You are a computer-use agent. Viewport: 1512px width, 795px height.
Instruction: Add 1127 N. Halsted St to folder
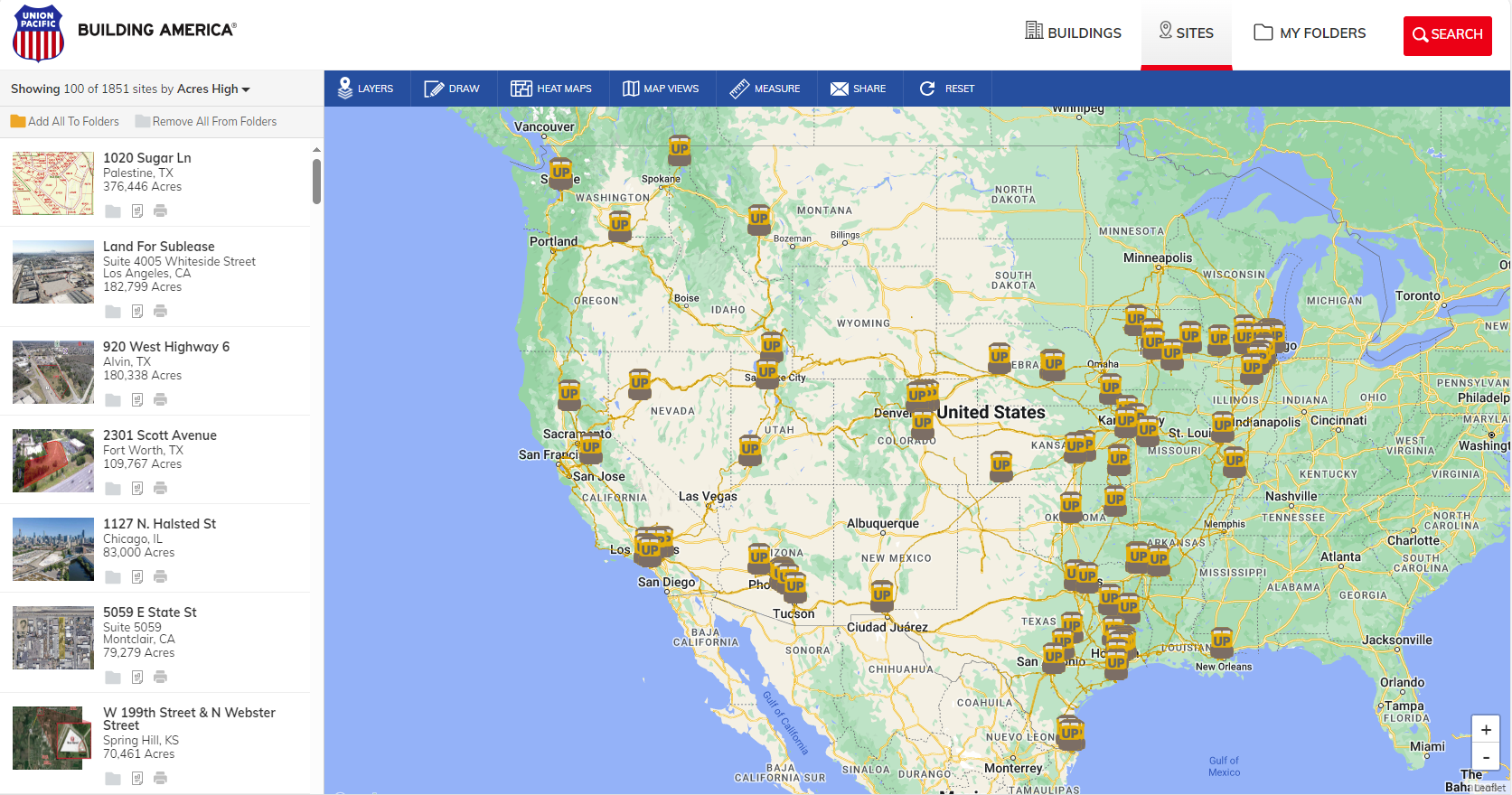pos(113,577)
